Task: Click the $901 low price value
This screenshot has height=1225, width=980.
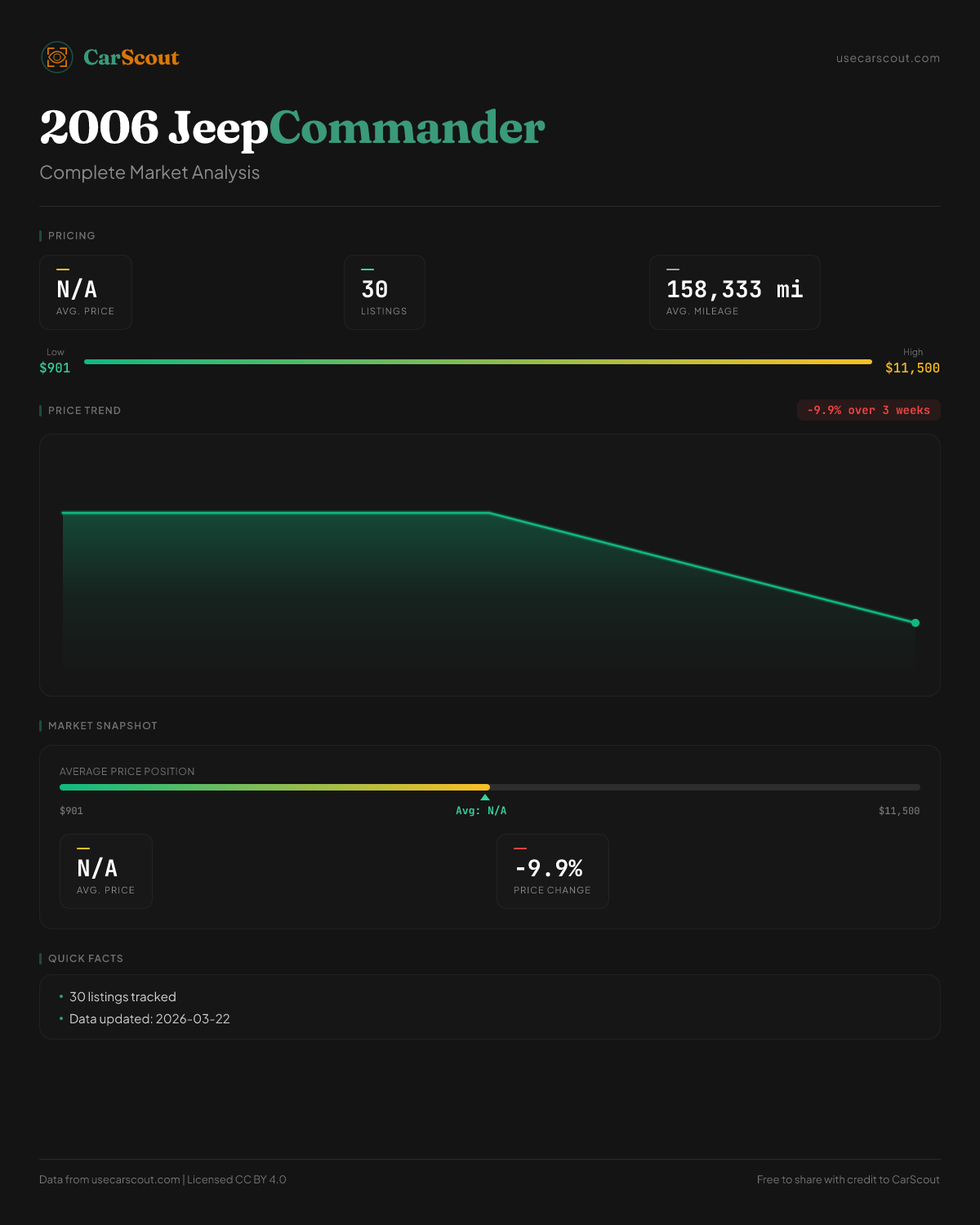Action: [x=55, y=368]
